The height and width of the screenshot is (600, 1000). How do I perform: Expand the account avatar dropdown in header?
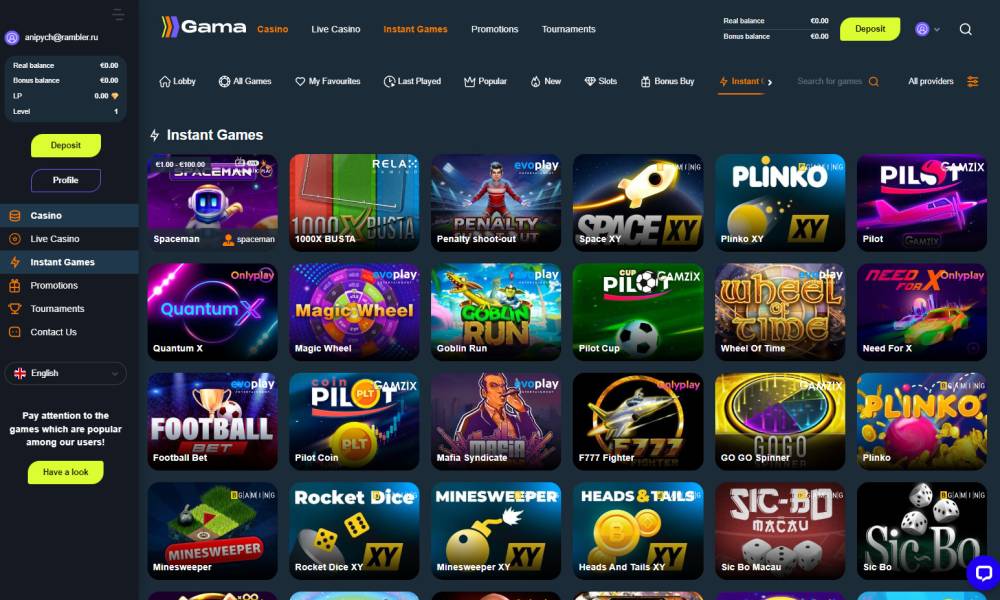coord(927,29)
